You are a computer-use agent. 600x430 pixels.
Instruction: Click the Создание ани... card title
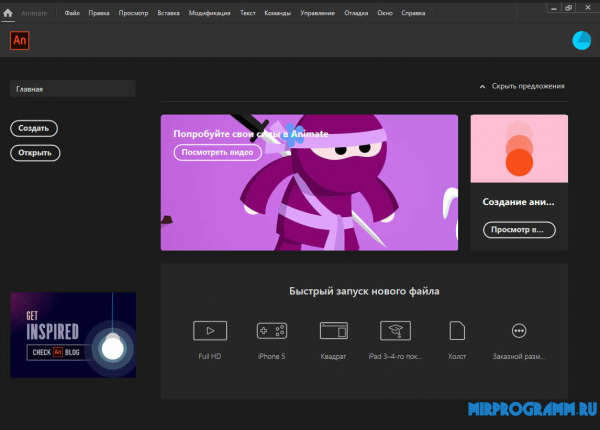(x=518, y=202)
